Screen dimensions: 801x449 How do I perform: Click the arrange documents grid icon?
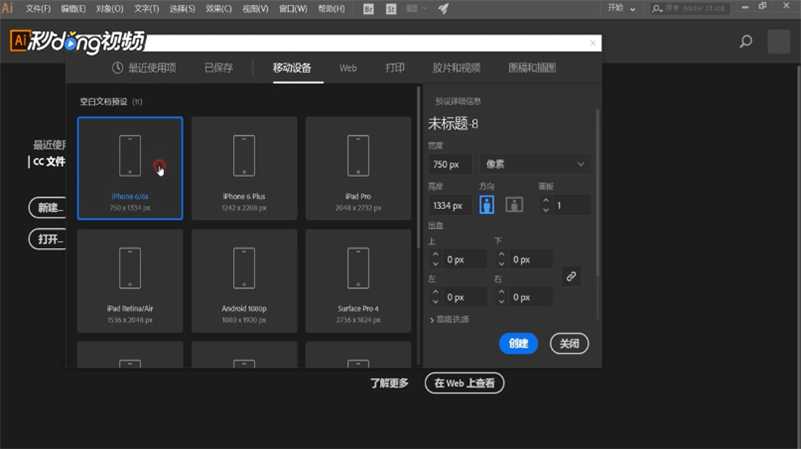pyautogui.click(x=412, y=9)
